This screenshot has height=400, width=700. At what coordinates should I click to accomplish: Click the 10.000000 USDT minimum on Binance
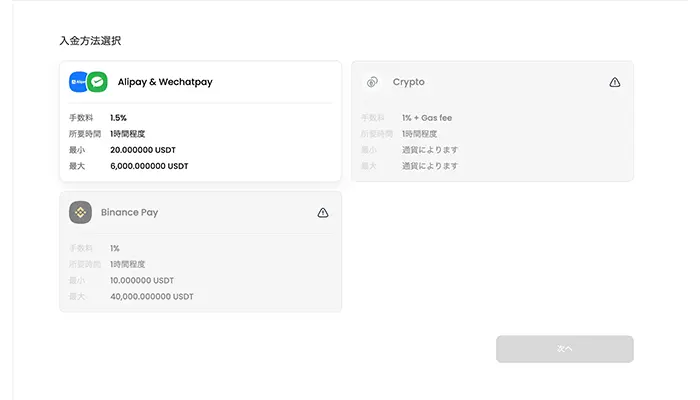pyautogui.click(x=142, y=280)
